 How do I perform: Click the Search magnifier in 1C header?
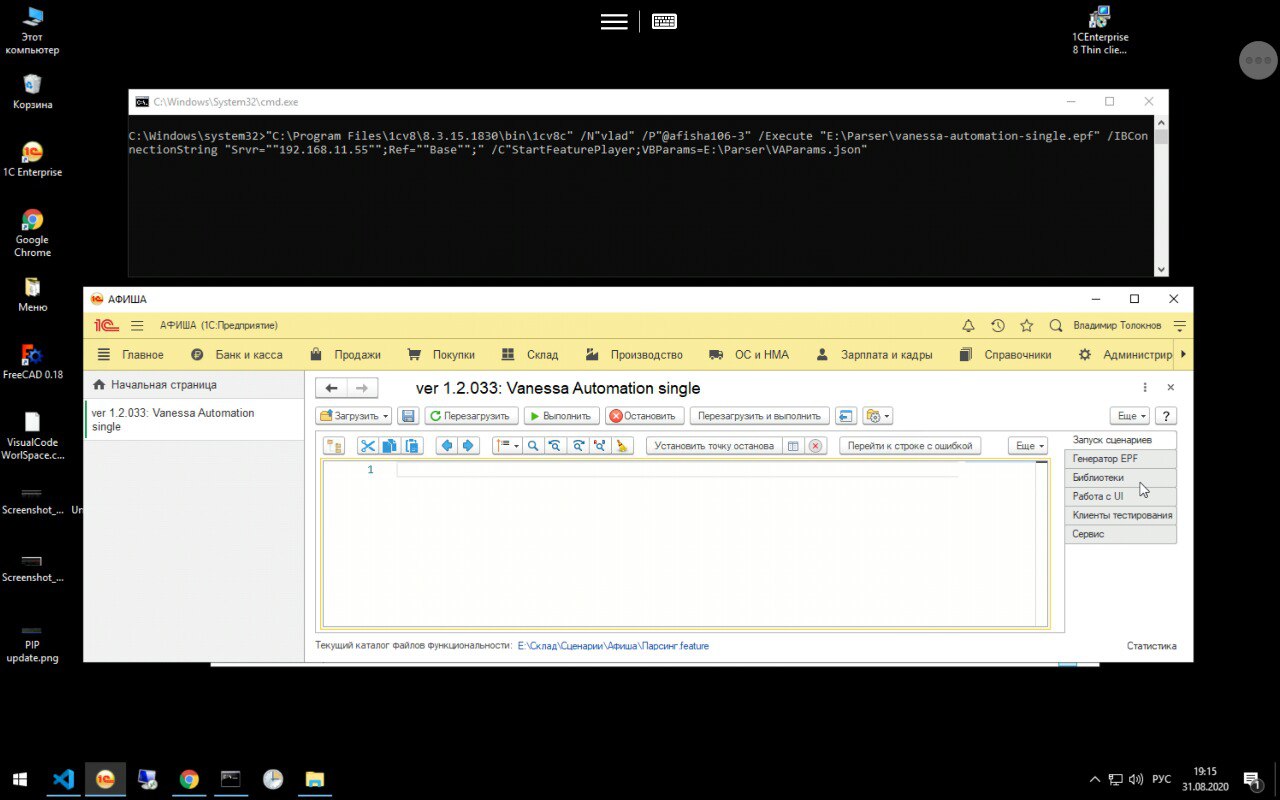click(x=1055, y=326)
